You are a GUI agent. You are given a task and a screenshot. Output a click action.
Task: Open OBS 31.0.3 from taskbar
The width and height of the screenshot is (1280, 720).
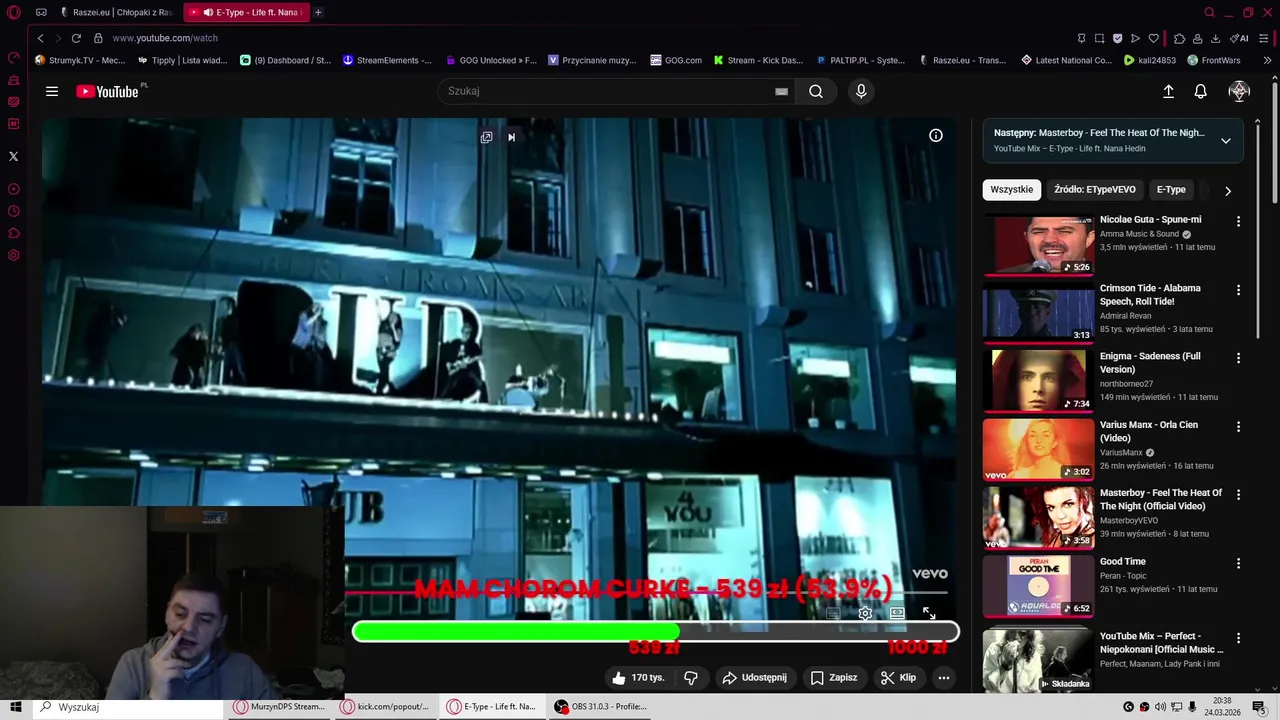click(x=600, y=707)
